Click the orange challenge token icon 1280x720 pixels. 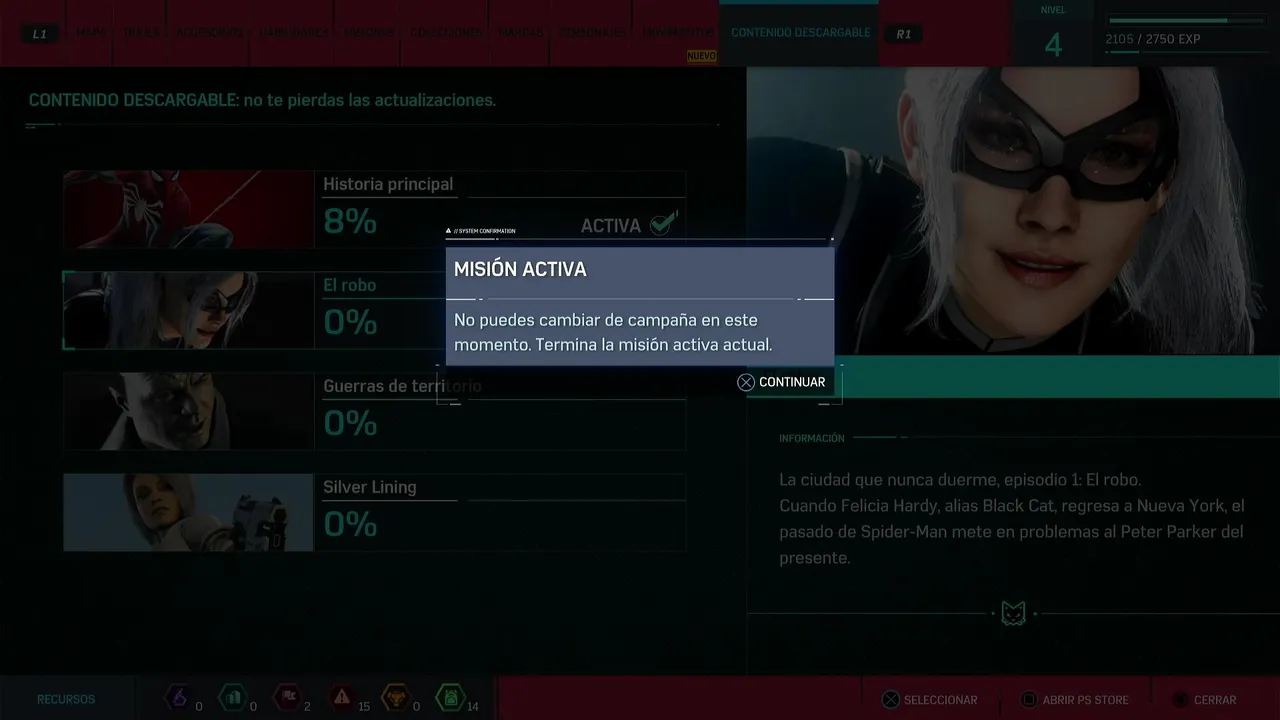[397, 697]
